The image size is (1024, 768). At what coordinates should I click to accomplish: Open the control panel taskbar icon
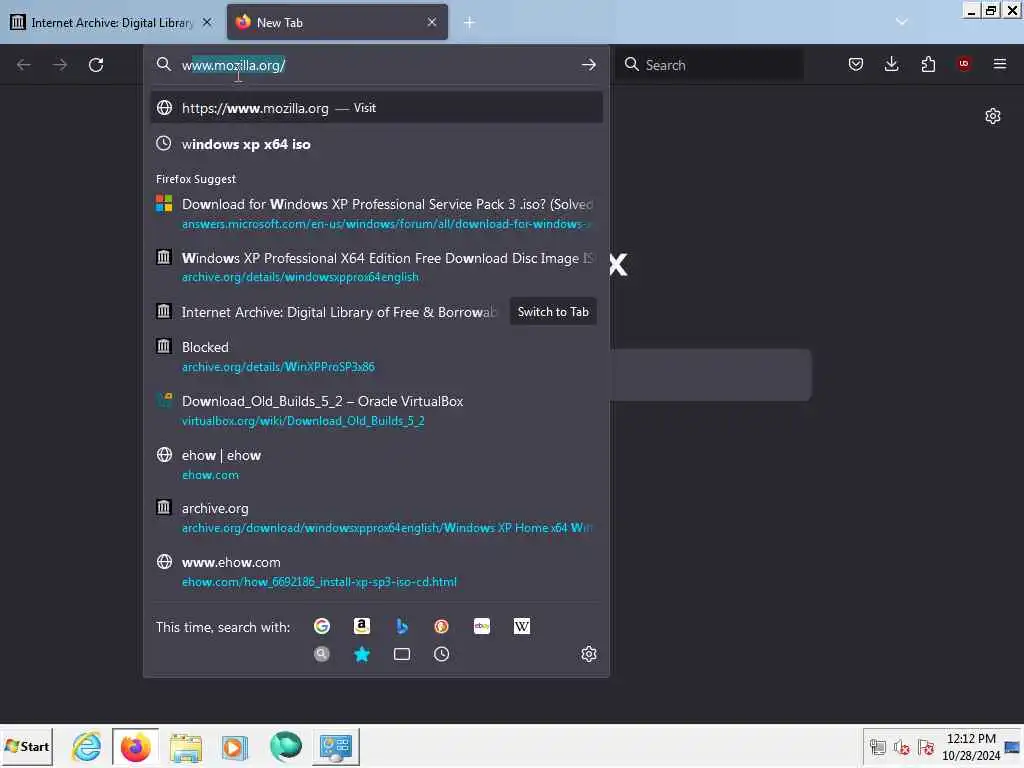pyautogui.click(x=336, y=746)
